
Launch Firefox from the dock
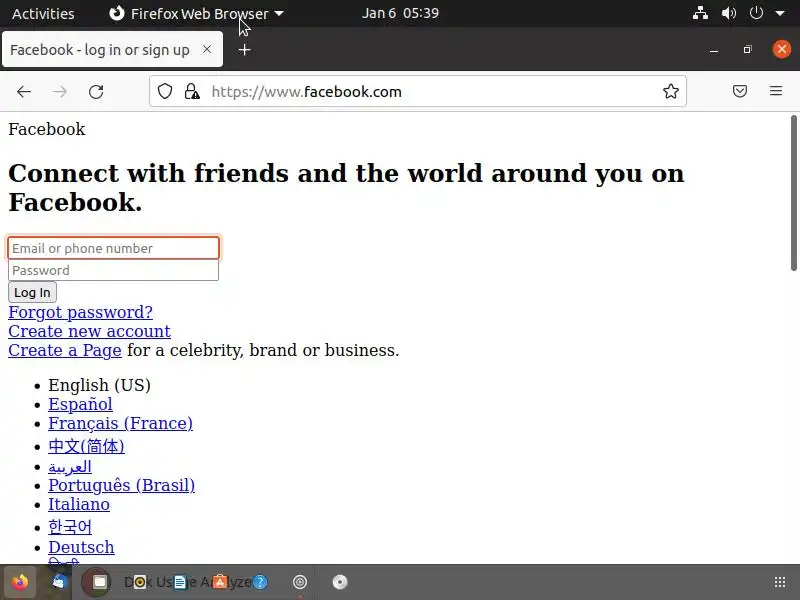click(20, 582)
